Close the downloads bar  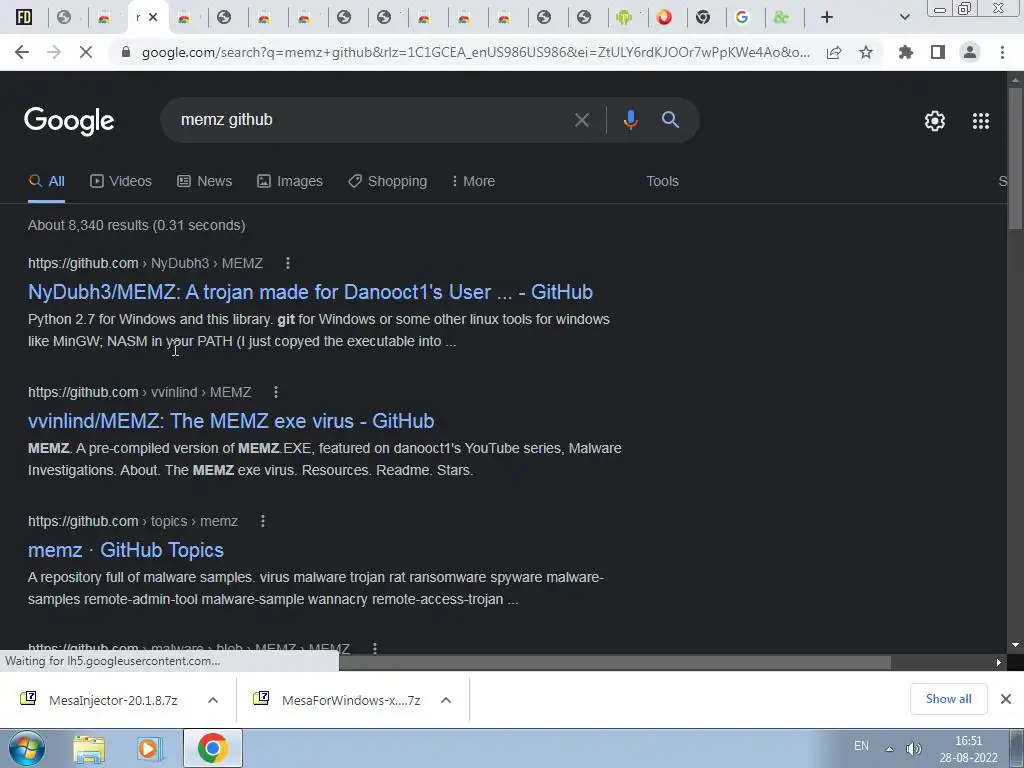[1006, 699]
